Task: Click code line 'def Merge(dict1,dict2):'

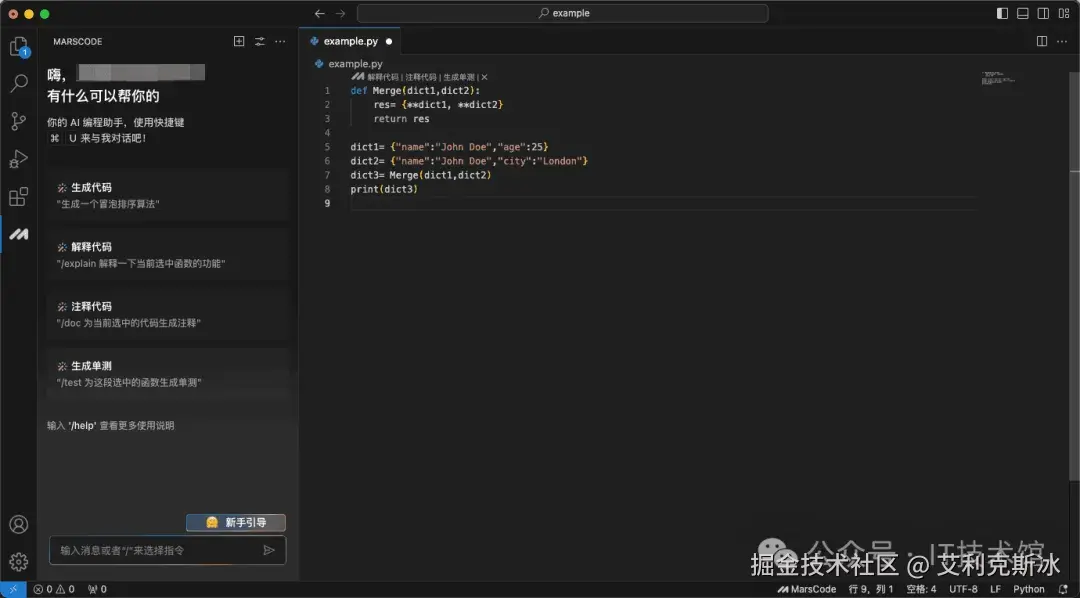Action: pos(415,90)
